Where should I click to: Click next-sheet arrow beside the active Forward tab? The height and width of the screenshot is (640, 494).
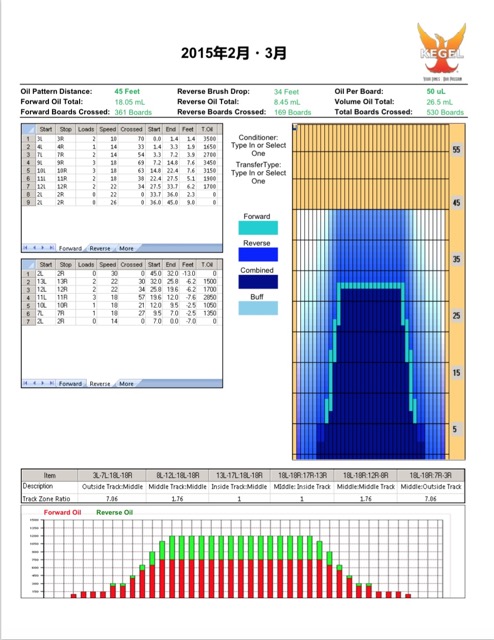[x=43, y=248]
